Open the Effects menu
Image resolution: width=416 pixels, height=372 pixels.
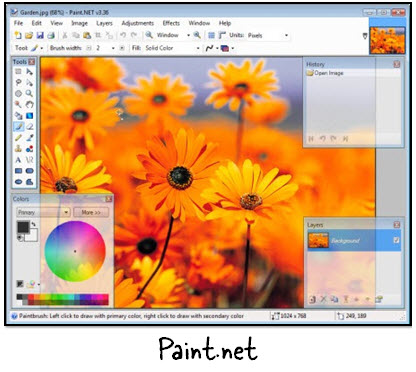tap(171, 23)
